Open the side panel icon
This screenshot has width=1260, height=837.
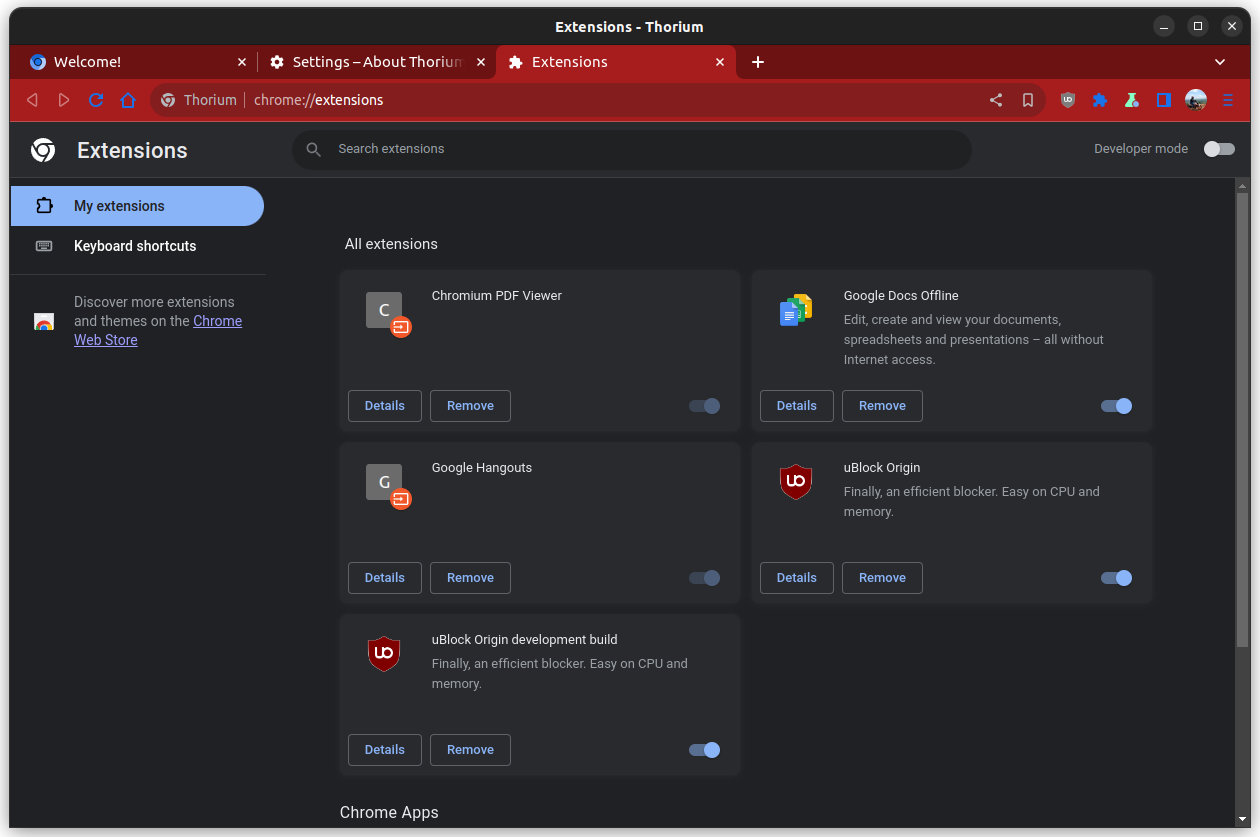pos(1163,100)
